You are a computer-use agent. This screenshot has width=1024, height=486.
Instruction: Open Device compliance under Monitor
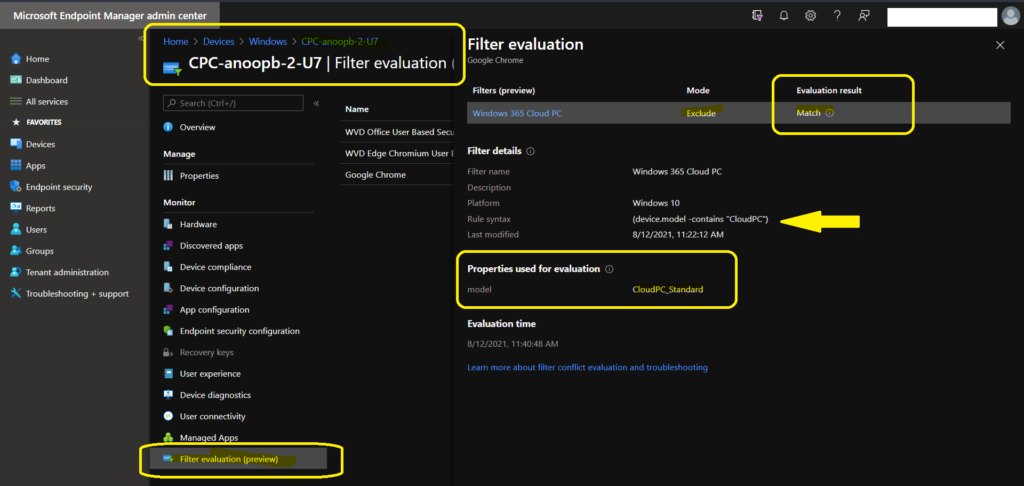(216, 267)
